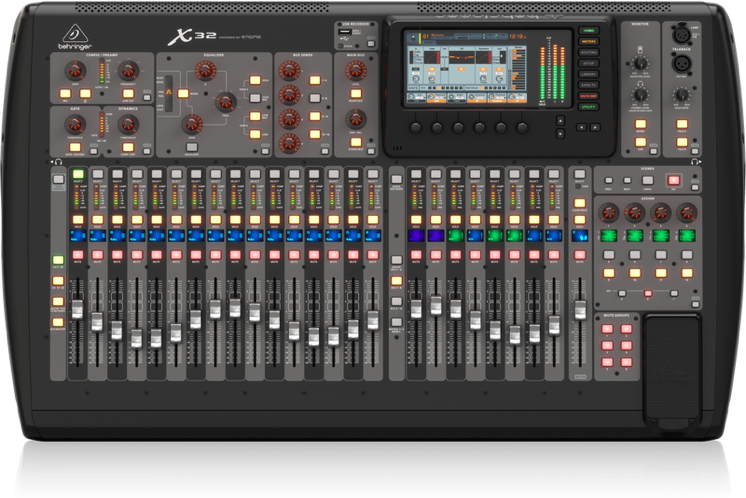Viewport: 746px width, 498px height.
Task: Turn the Equalizer Gain knob
Action: point(192,124)
